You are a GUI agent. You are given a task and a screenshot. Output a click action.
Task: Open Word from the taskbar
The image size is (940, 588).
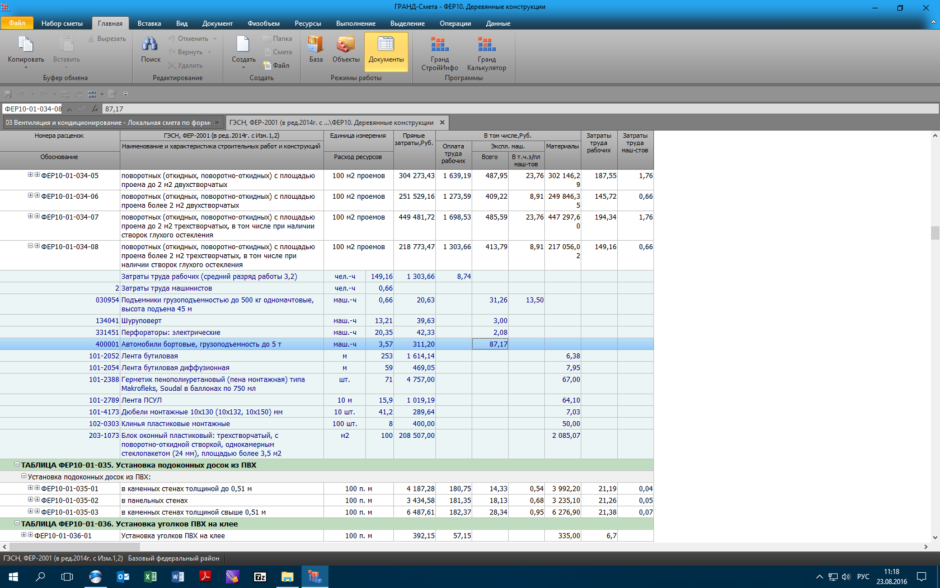click(x=177, y=577)
